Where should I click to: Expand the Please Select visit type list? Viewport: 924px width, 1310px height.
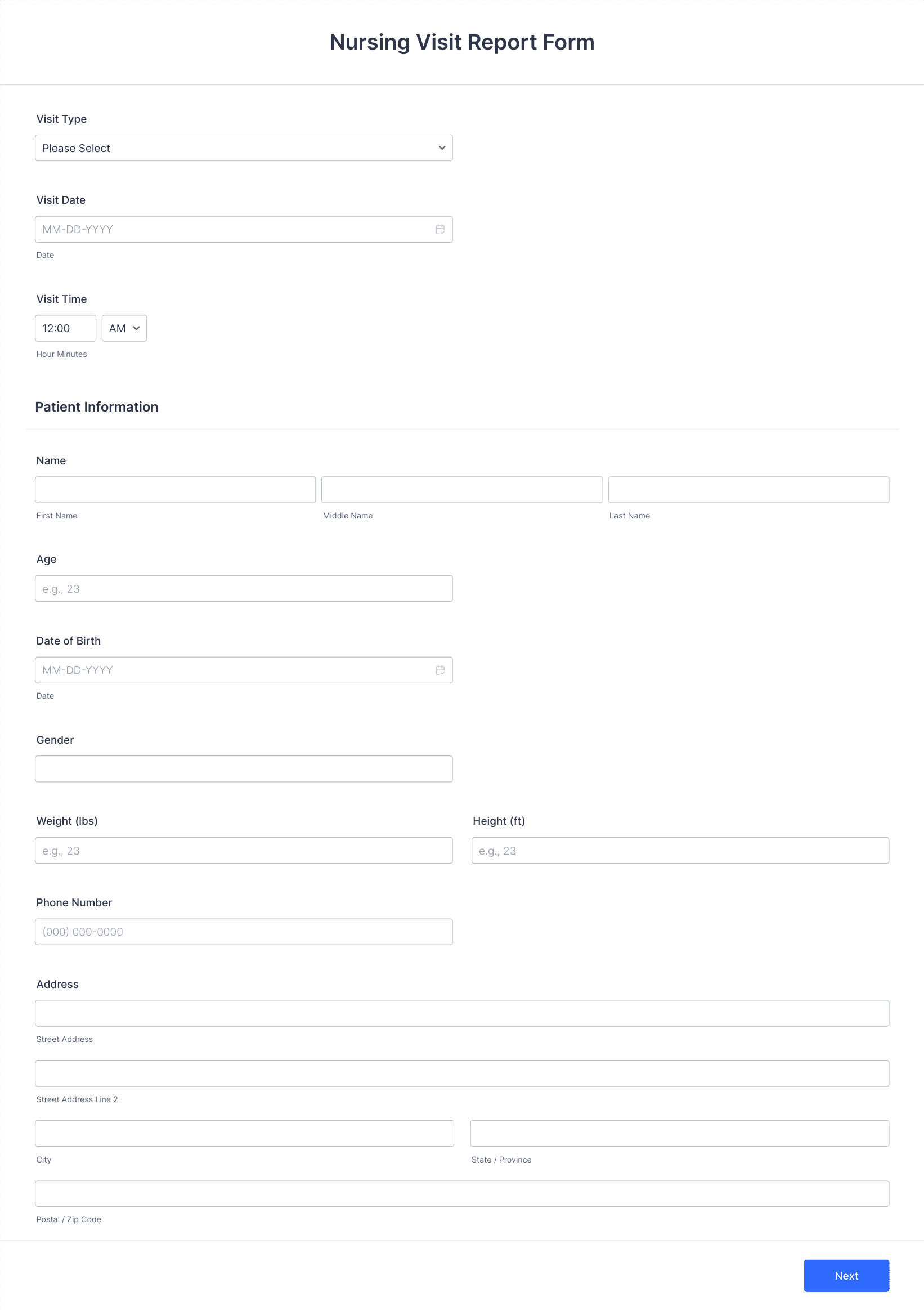[x=244, y=147]
